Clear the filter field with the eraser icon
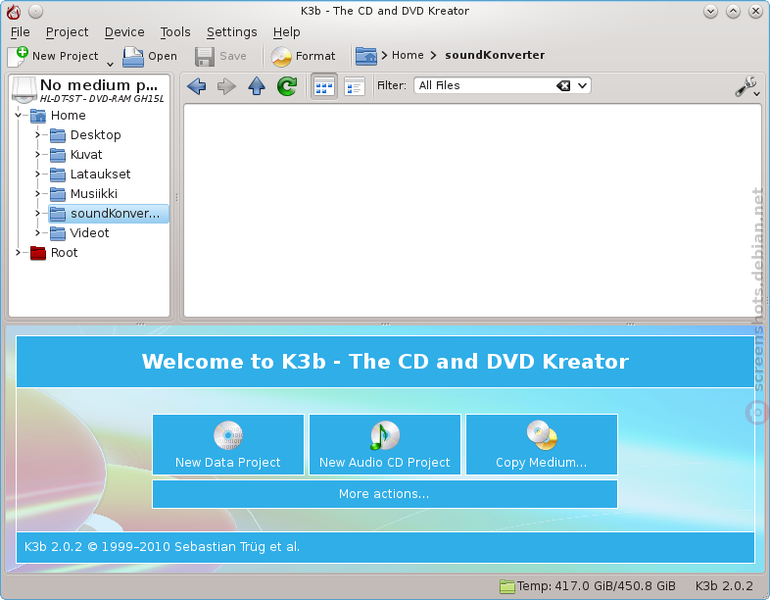This screenshot has width=770, height=600. tap(563, 85)
